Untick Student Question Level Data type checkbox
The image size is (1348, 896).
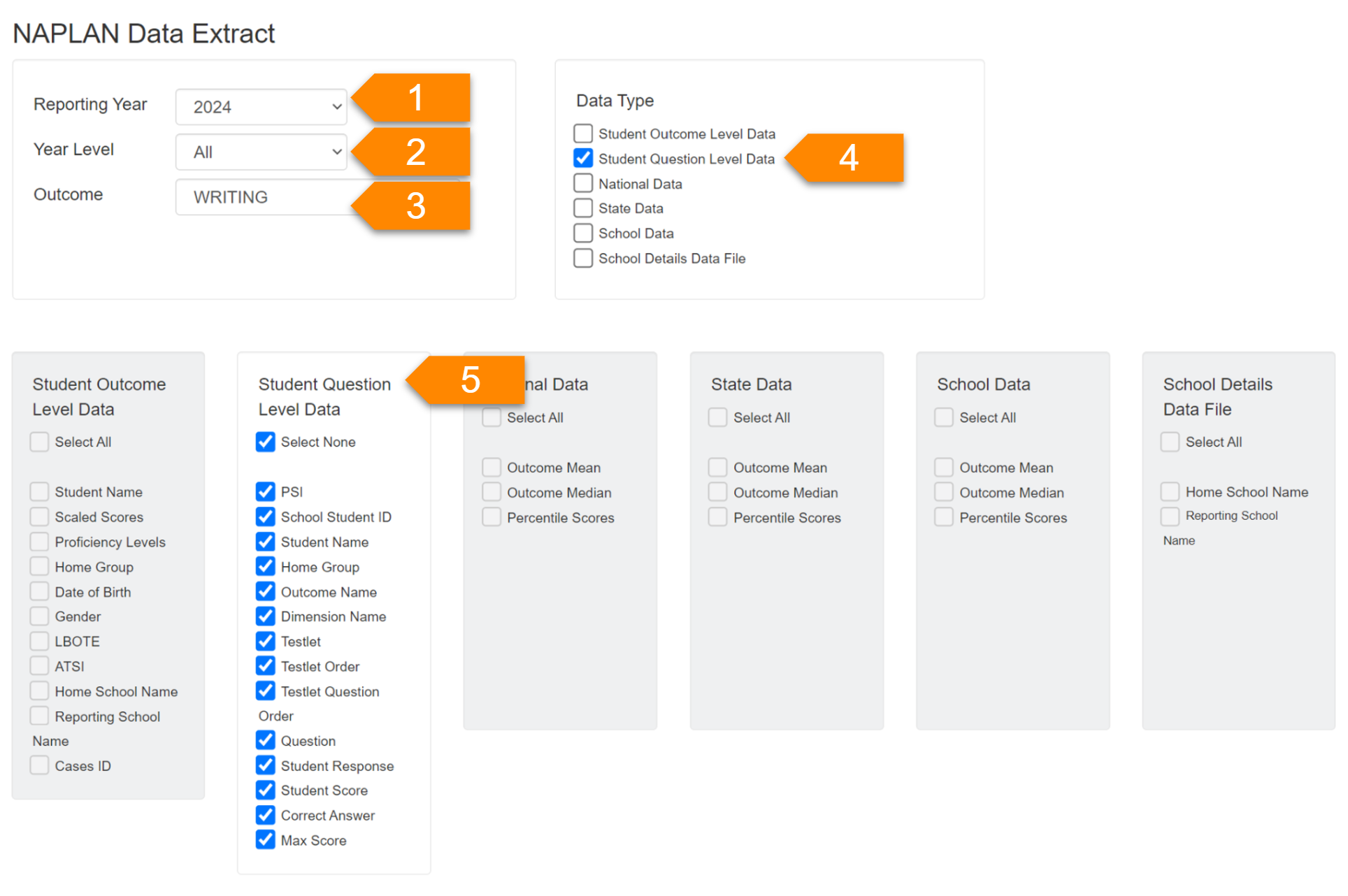click(x=583, y=159)
